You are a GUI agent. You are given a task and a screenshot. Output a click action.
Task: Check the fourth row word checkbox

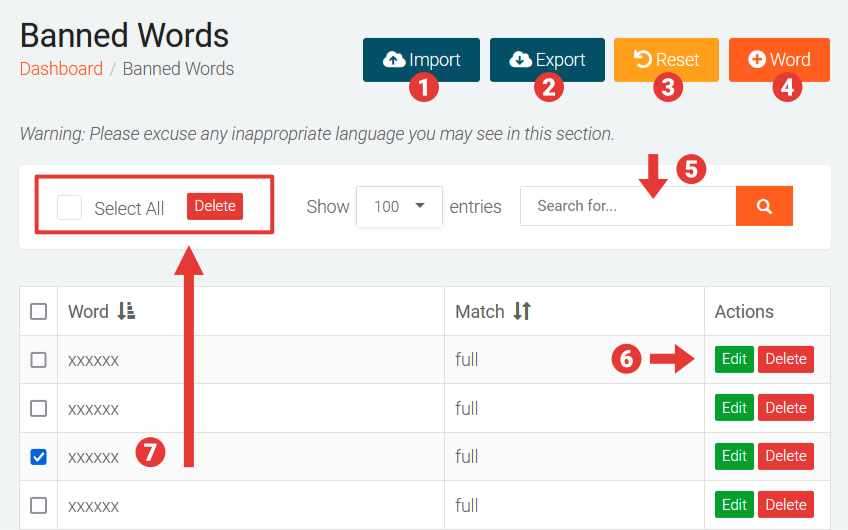(x=39, y=505)
